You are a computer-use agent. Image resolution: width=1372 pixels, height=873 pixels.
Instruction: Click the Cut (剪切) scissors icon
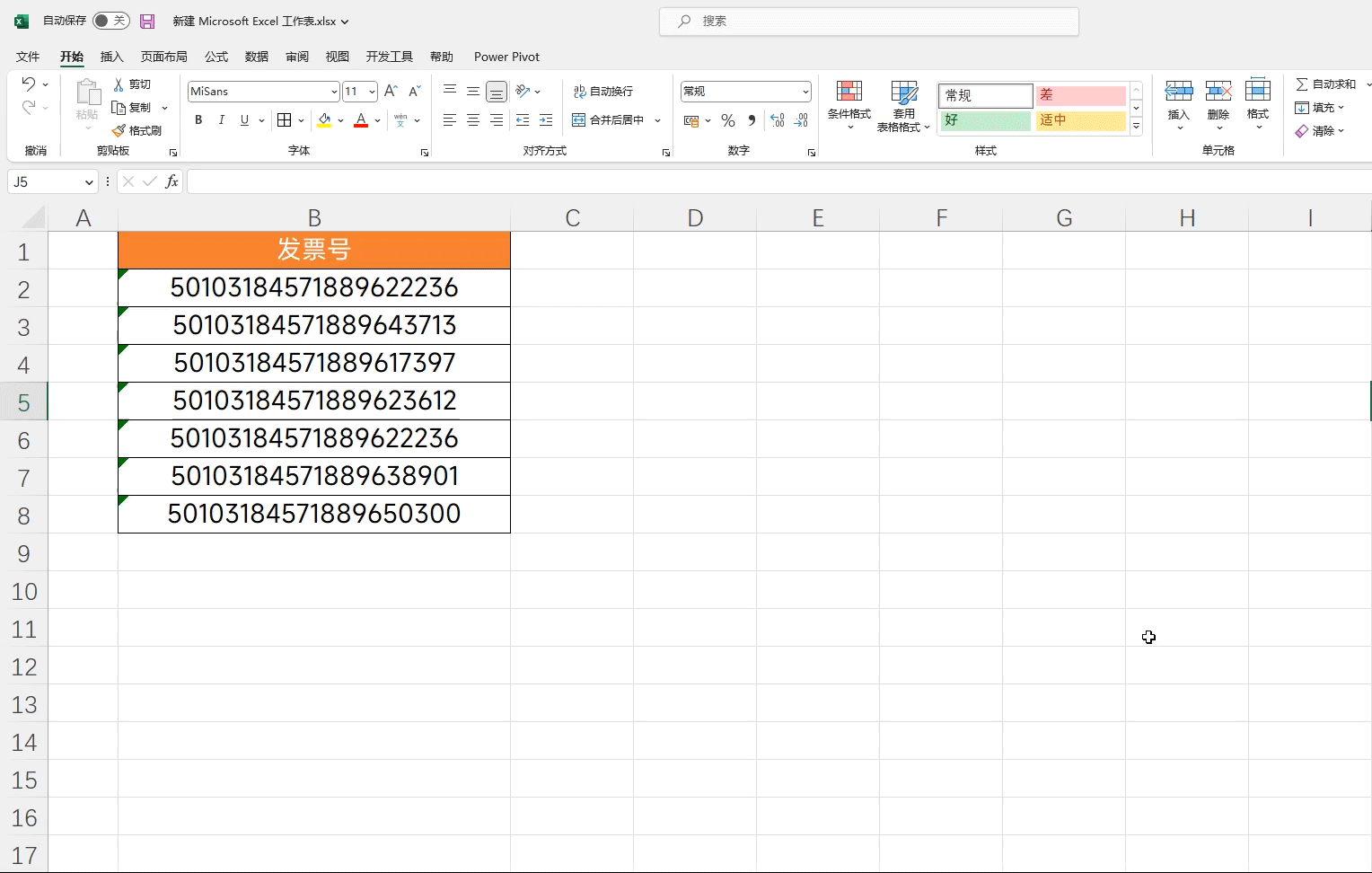pos(119,84)
